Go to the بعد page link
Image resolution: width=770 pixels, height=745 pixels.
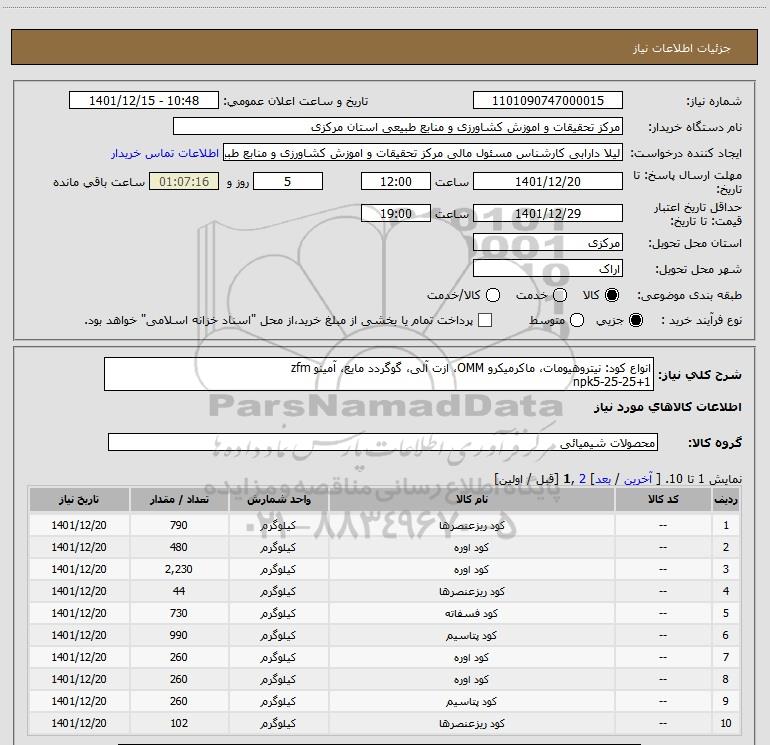pos(603,479)
